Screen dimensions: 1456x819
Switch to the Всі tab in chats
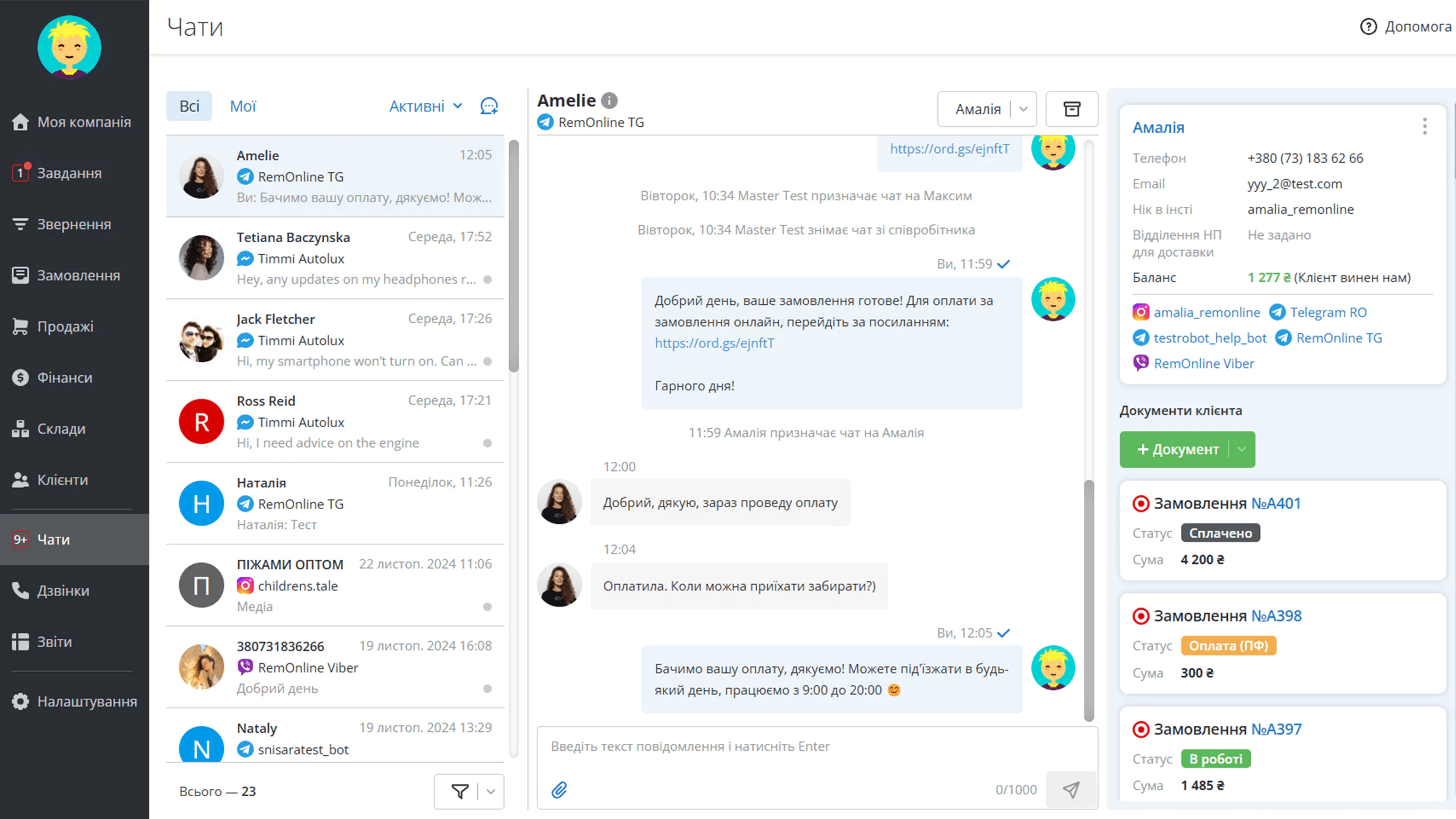point(189,107)
